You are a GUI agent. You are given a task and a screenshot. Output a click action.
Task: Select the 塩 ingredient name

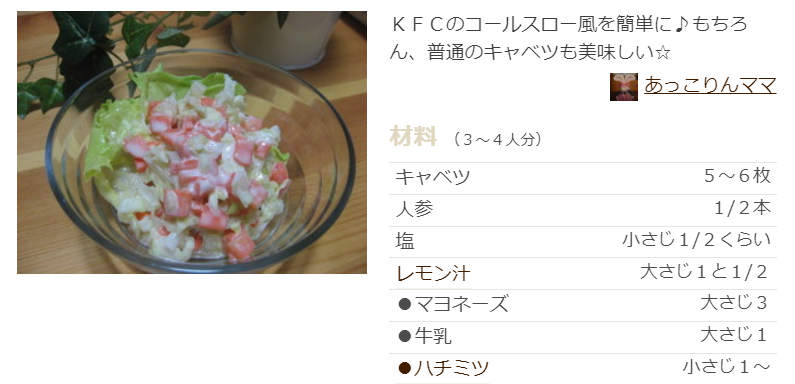click(405, 241)
